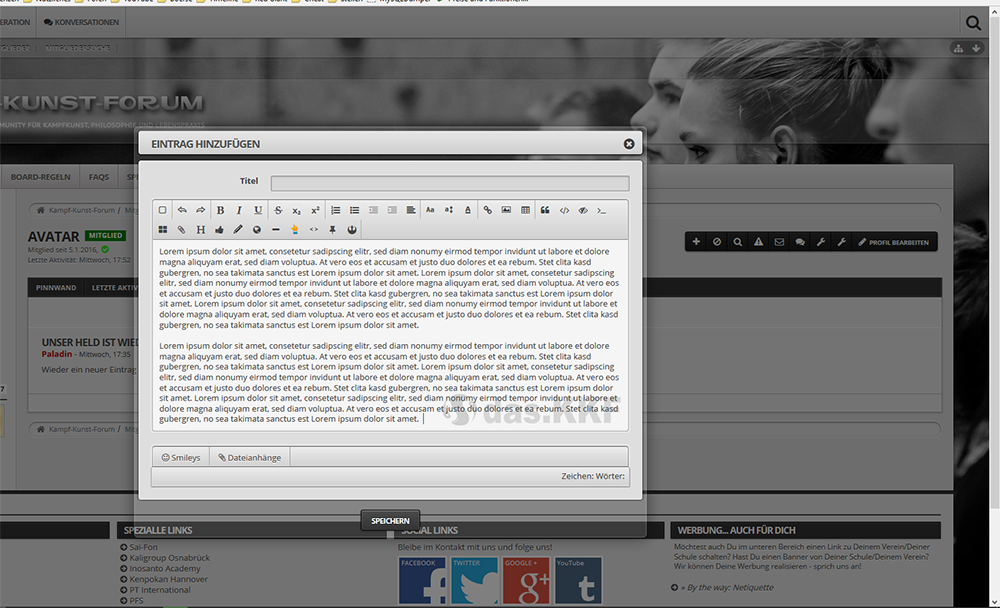Click the orange highlighter icon in toolbar
Viewport: 1000px width, 608px height.
pyautogui.click(x=295, y=229)
